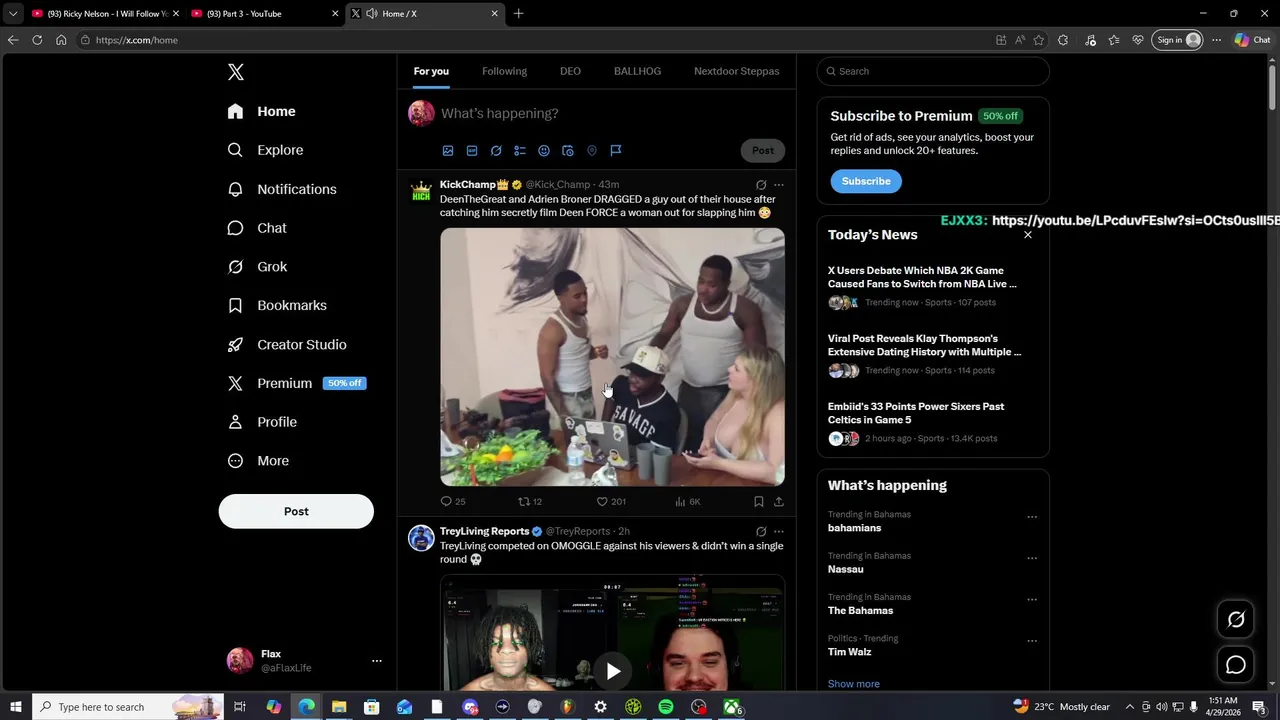Open Embiid's 33 Points news story
This screenshot has height=720, width=1280.
click(932, 422)
